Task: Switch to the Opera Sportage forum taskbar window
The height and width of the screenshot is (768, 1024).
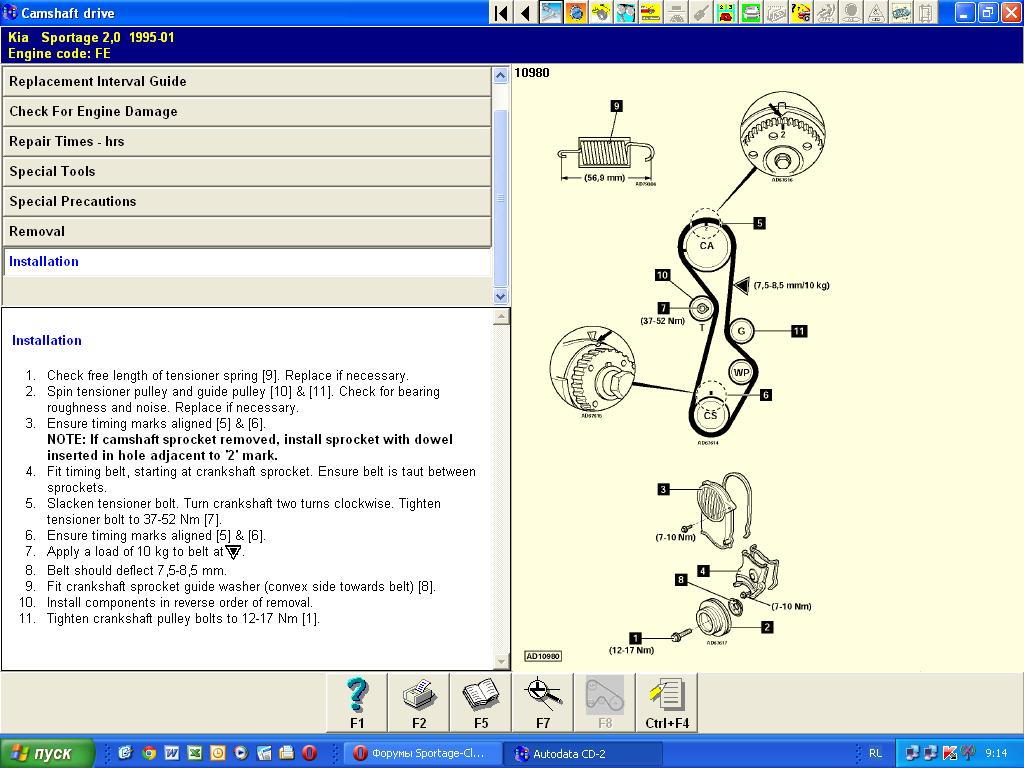Action: click(420, 753)
